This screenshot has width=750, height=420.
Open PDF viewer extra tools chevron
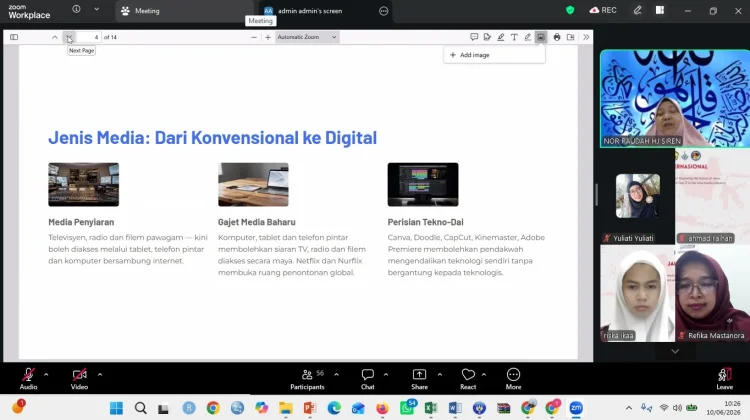[586, 37]
